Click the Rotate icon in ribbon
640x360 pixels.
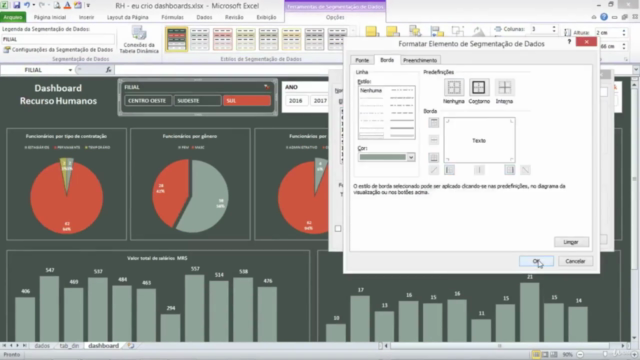478,32
